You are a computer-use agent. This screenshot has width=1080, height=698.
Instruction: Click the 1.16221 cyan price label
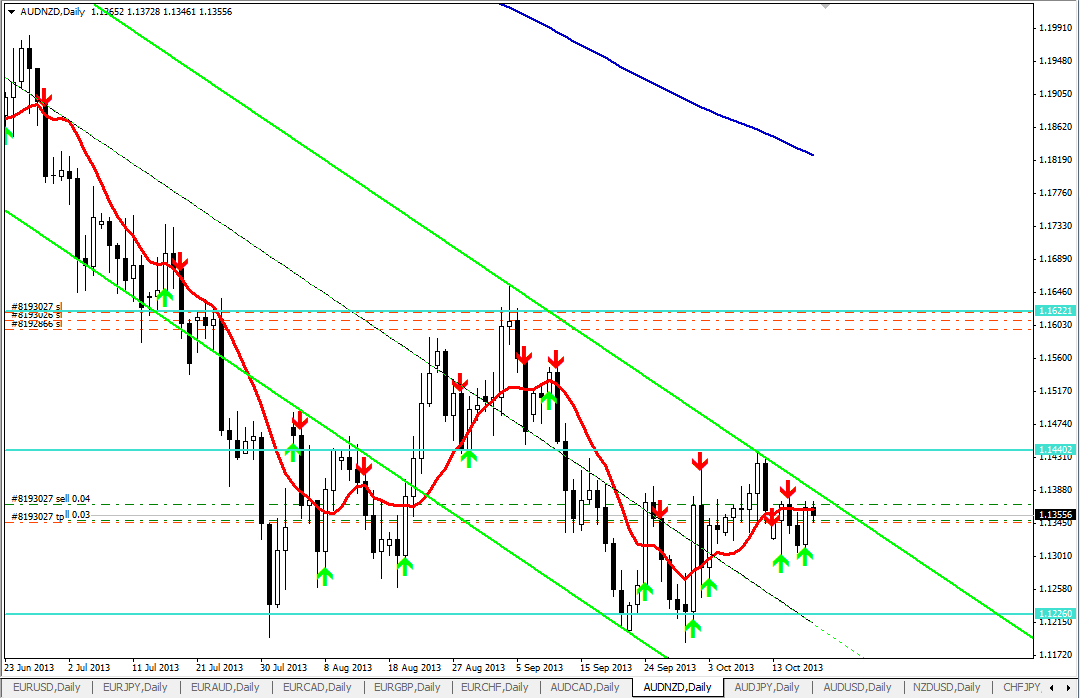(x=1055, y=311)
